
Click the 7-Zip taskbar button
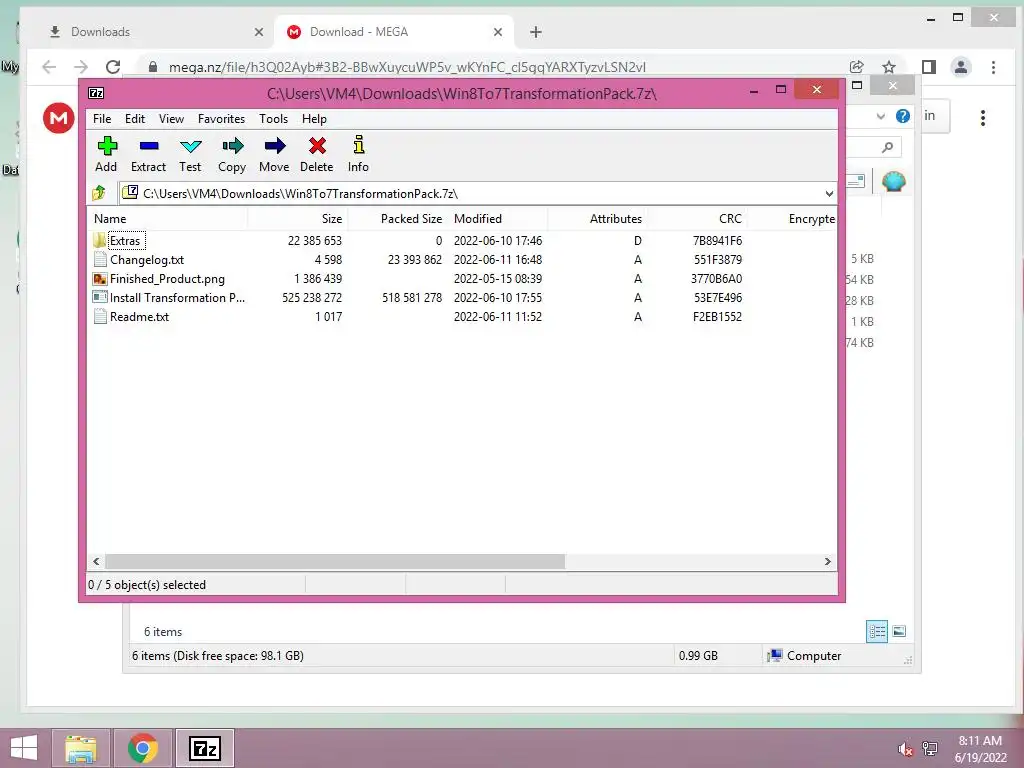(x=204, y=748)
